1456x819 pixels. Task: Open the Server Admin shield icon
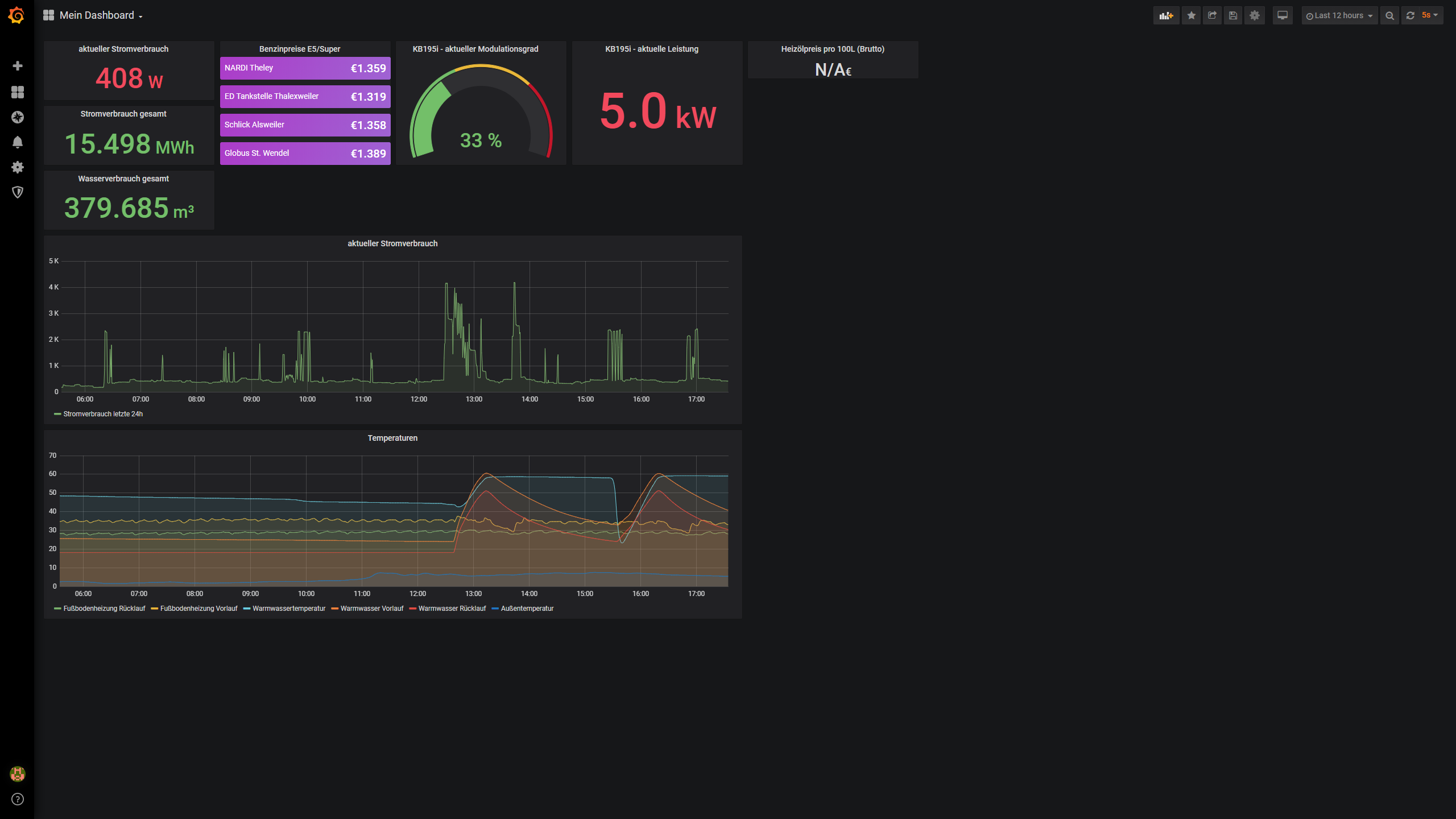point(18,192)
